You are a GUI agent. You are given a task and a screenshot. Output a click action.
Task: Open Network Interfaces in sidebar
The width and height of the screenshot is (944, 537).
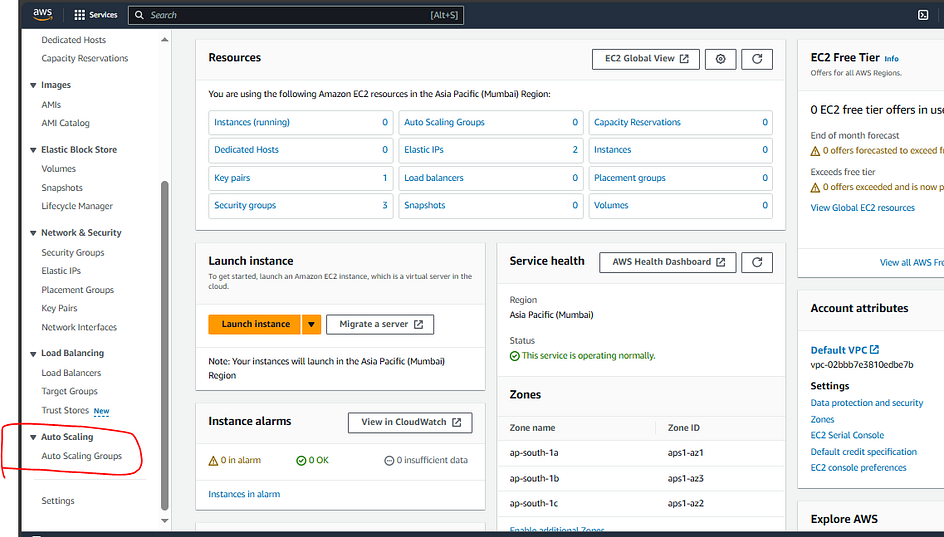point(79,327)
